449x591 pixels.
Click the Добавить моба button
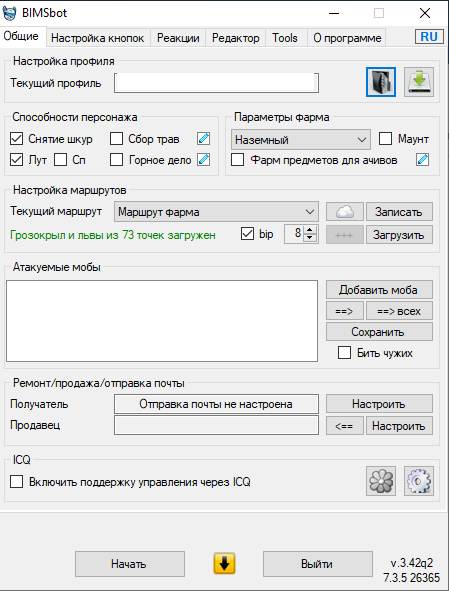pyautogui.click(x=379, y=289)
